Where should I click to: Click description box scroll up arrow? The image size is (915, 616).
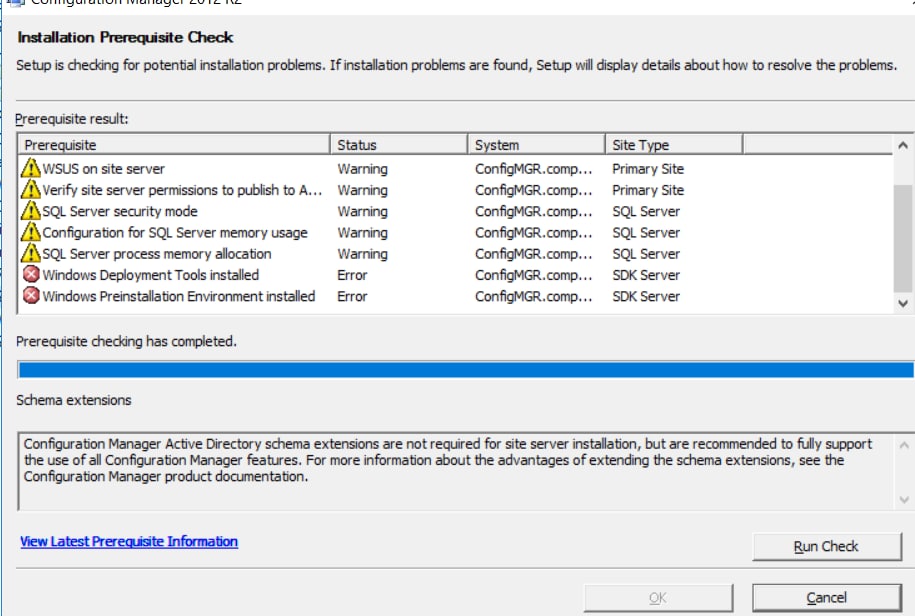904,446
